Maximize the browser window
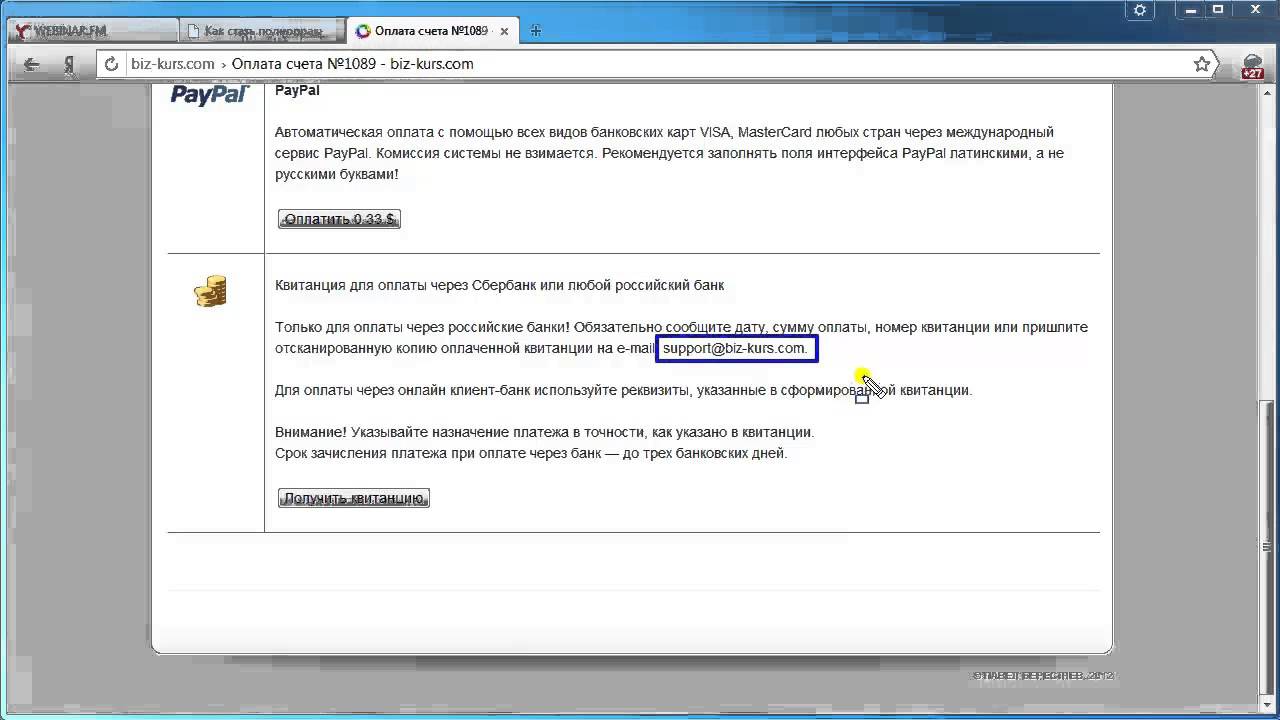1280x720 pixels. (x=1218, y=10)
